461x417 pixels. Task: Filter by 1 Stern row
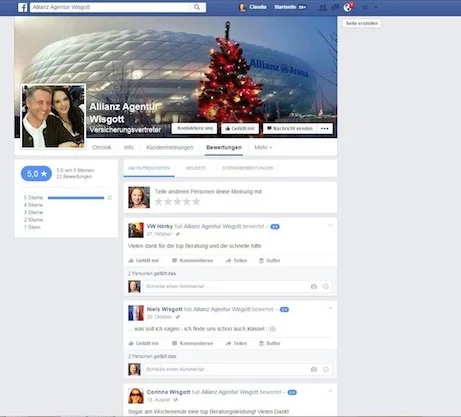pyautogui.click(x=32, y=227)
